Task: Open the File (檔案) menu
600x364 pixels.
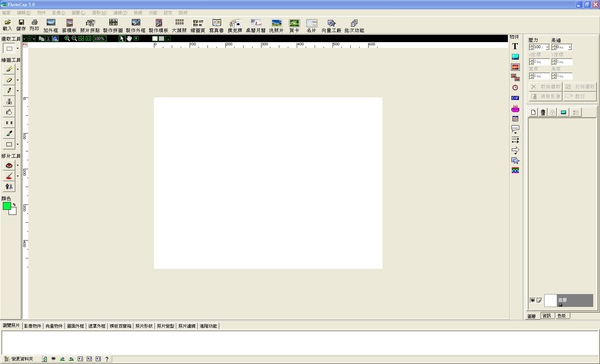Action: click(x=7, y=13)
